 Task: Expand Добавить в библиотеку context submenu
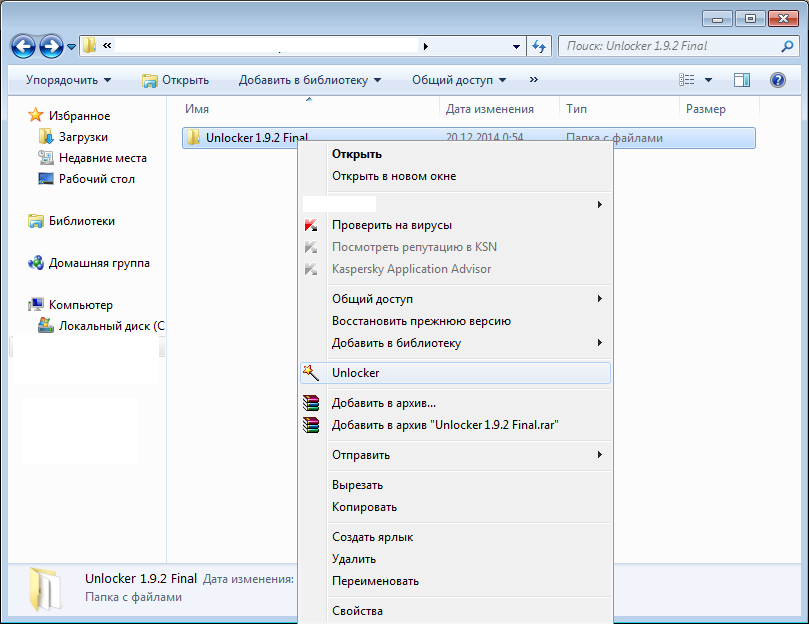456,343
